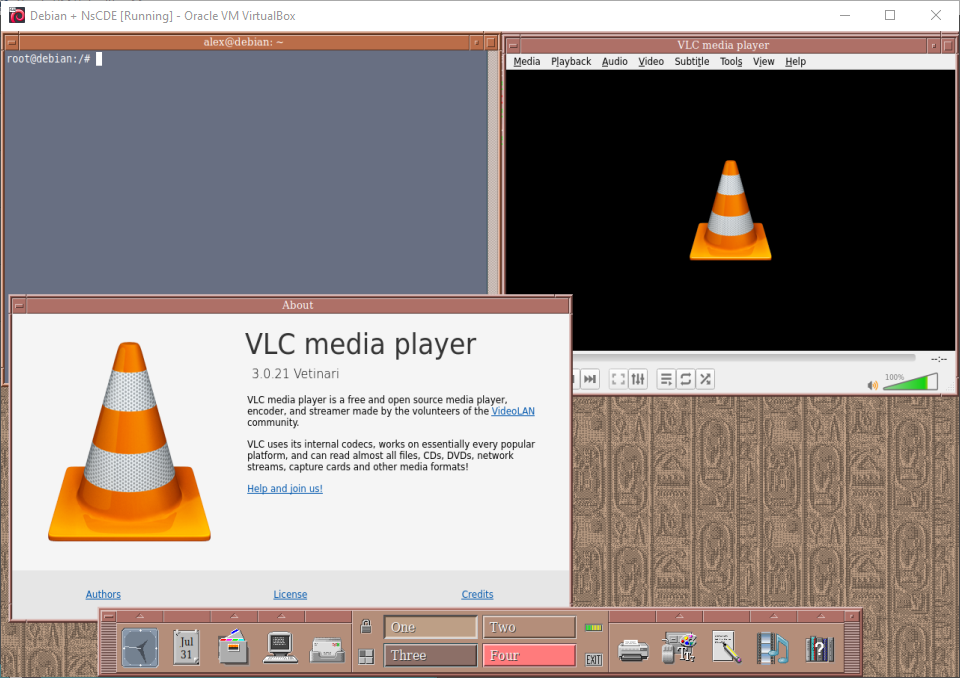Image resolution: width=960 pixels, height=678 pixels.
Task: Toggle fullscreen mode in VLC
Action: coord(618,379)
